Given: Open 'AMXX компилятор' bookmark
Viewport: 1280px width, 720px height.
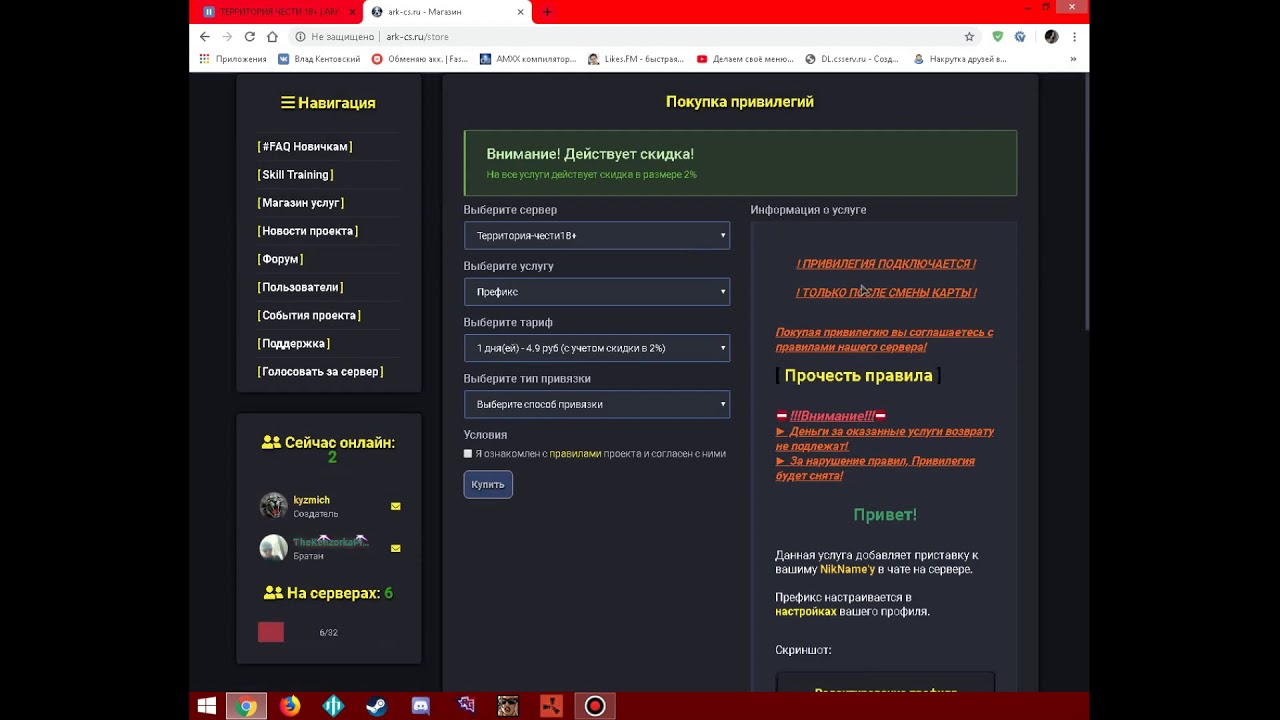Looking at the screenshot, I should 528,59.
